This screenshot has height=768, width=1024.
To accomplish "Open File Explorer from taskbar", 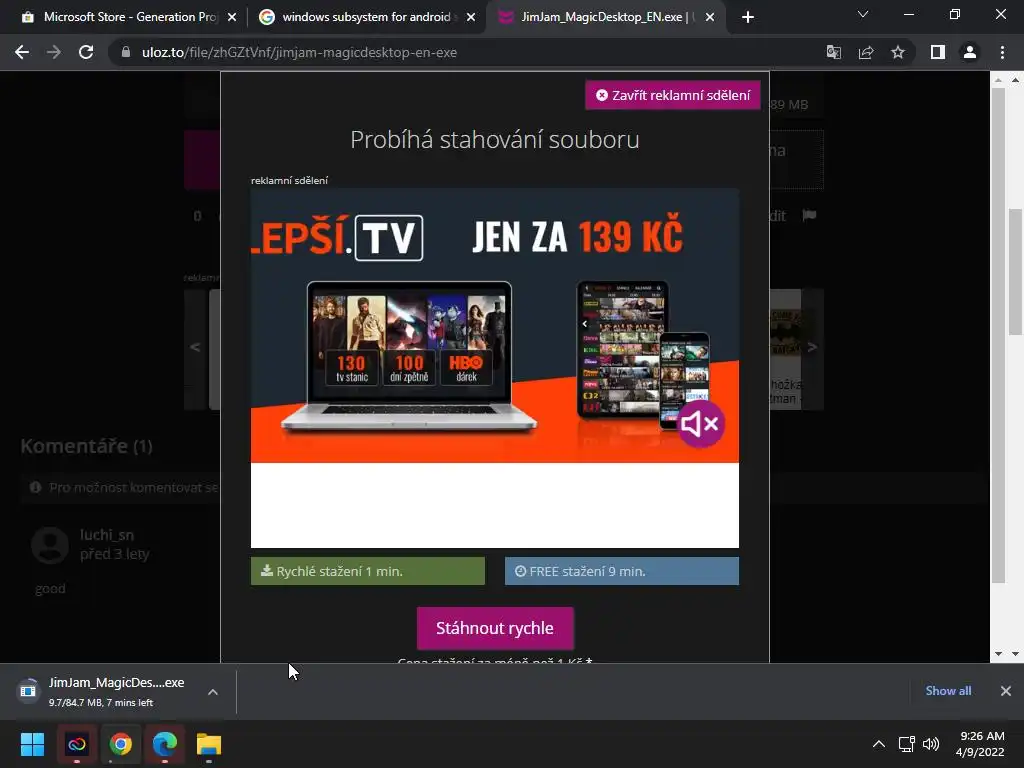I will pyautogui.click(x=209, y=744).
